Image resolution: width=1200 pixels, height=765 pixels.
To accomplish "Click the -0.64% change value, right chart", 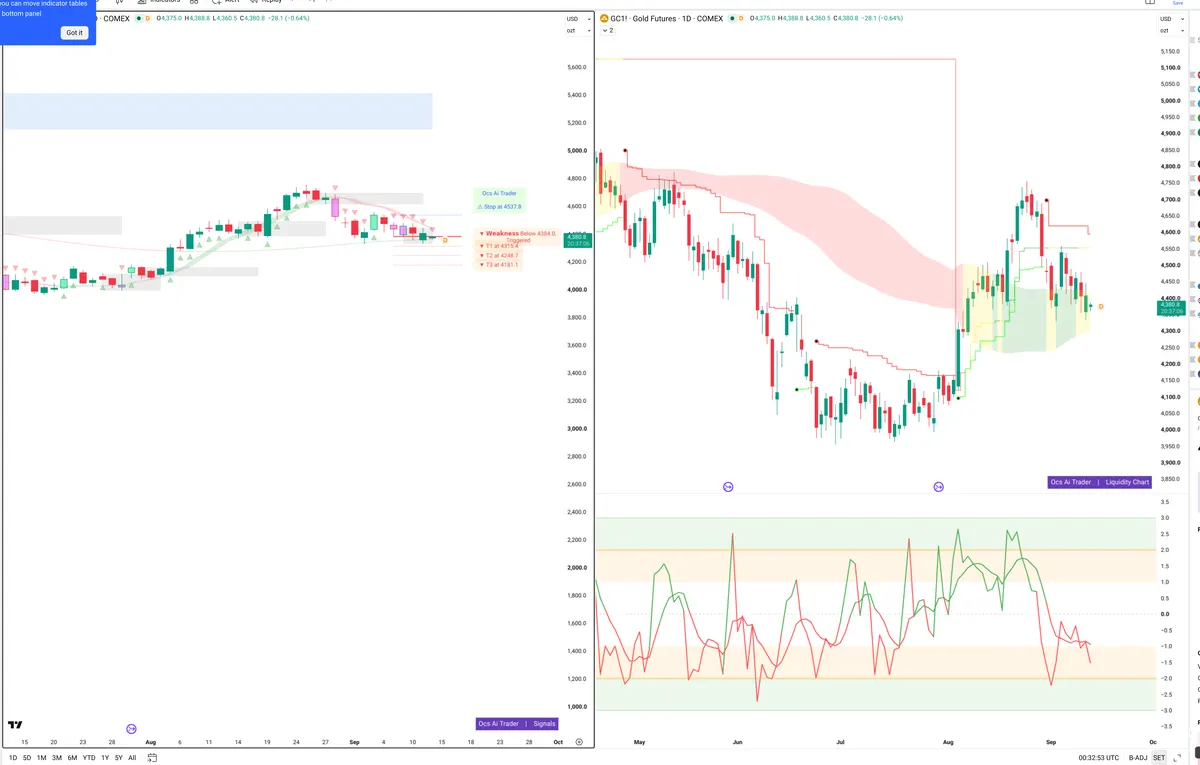I will (x=891, y=18).
